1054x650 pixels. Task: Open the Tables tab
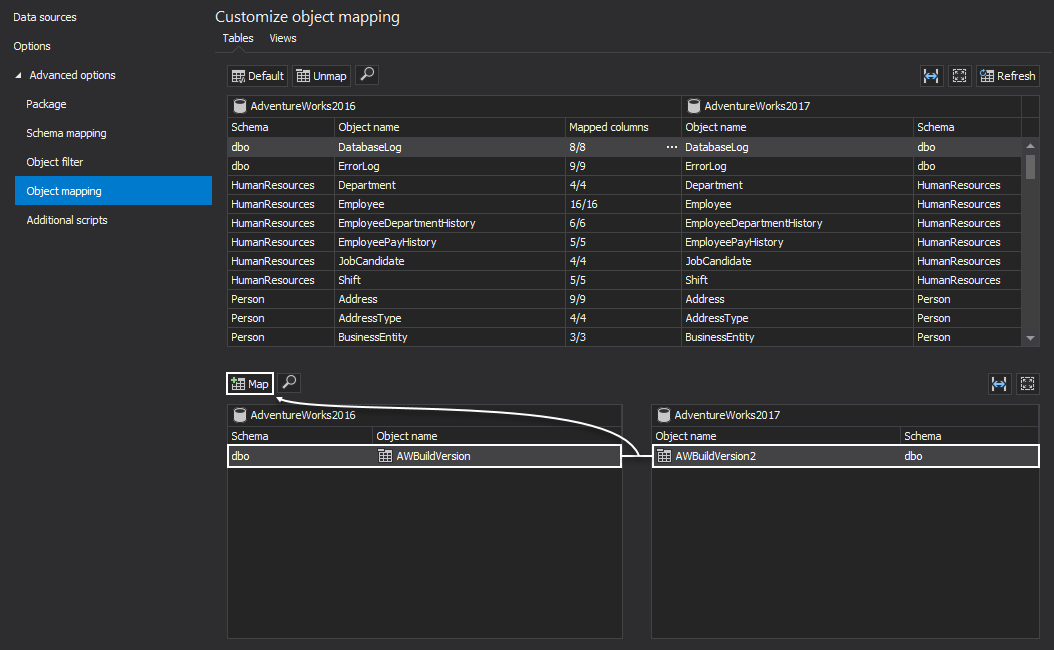[x=238, y=38]
